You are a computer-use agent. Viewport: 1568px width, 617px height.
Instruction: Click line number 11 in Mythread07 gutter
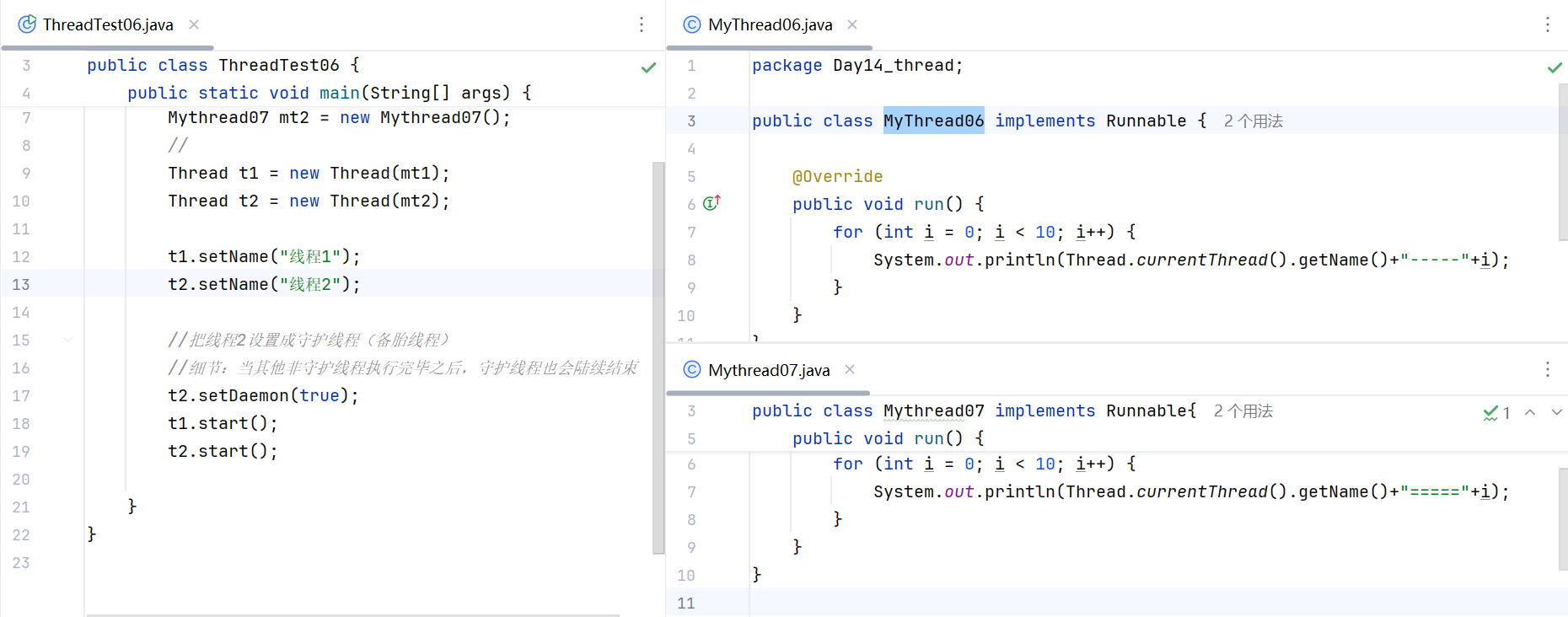(686, 603)
